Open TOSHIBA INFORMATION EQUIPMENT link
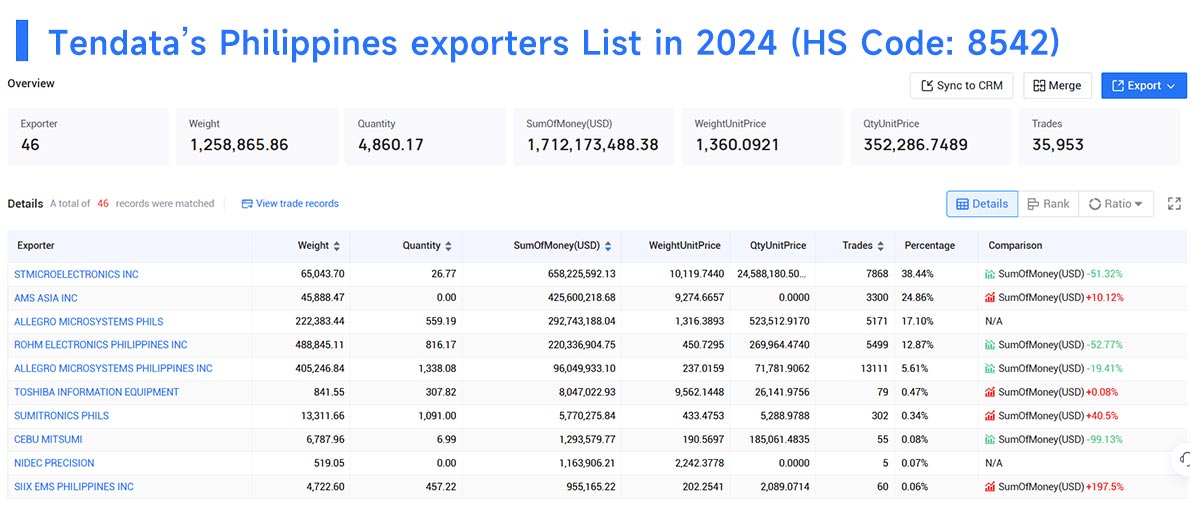 point(96,391)
